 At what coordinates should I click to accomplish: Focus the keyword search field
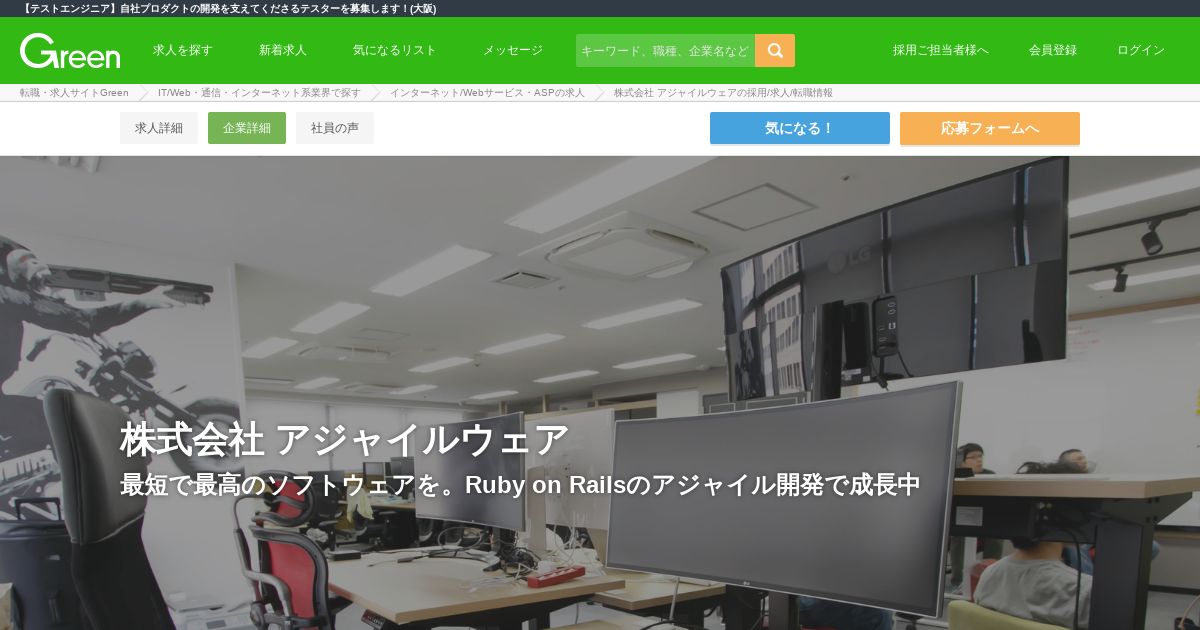pos(665,50)
